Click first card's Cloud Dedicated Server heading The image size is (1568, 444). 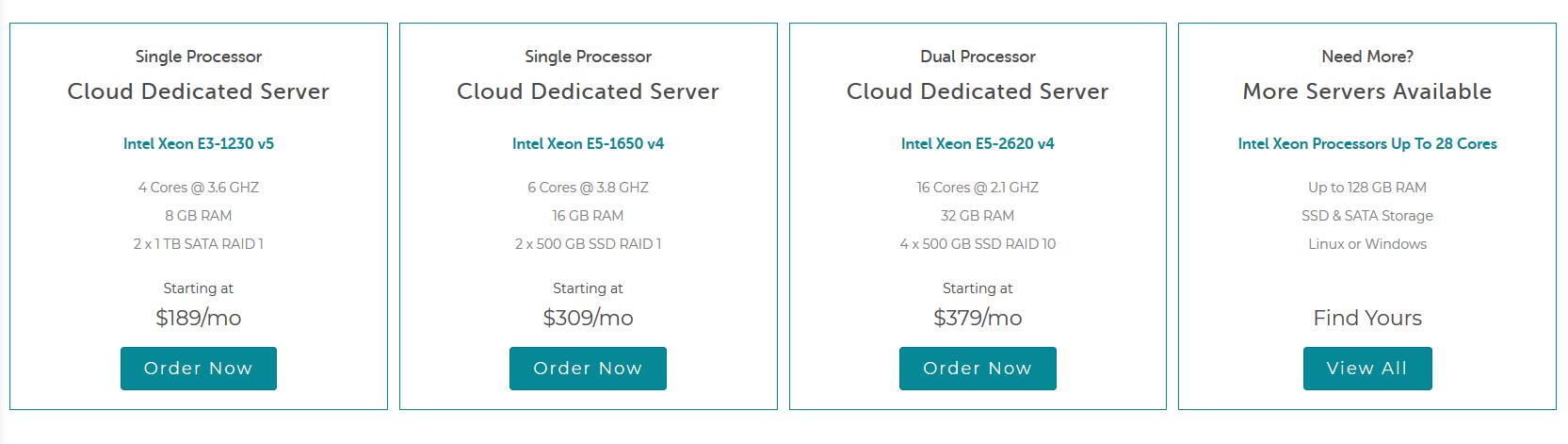click(199, 91)
